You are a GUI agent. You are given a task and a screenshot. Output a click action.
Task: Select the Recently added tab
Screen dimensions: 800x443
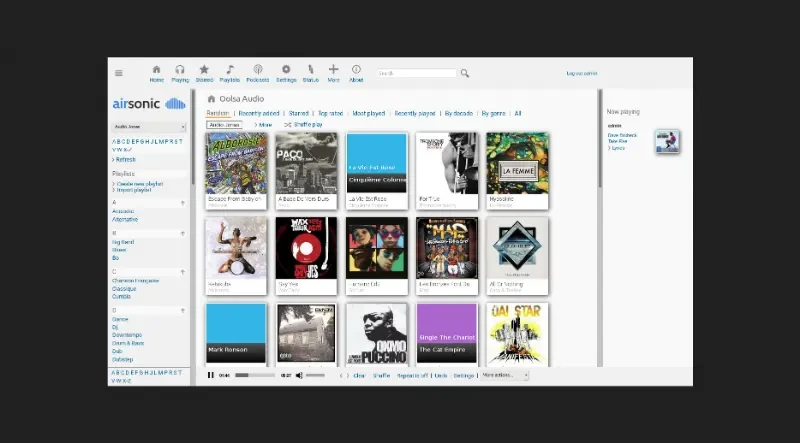click(259, 113)
